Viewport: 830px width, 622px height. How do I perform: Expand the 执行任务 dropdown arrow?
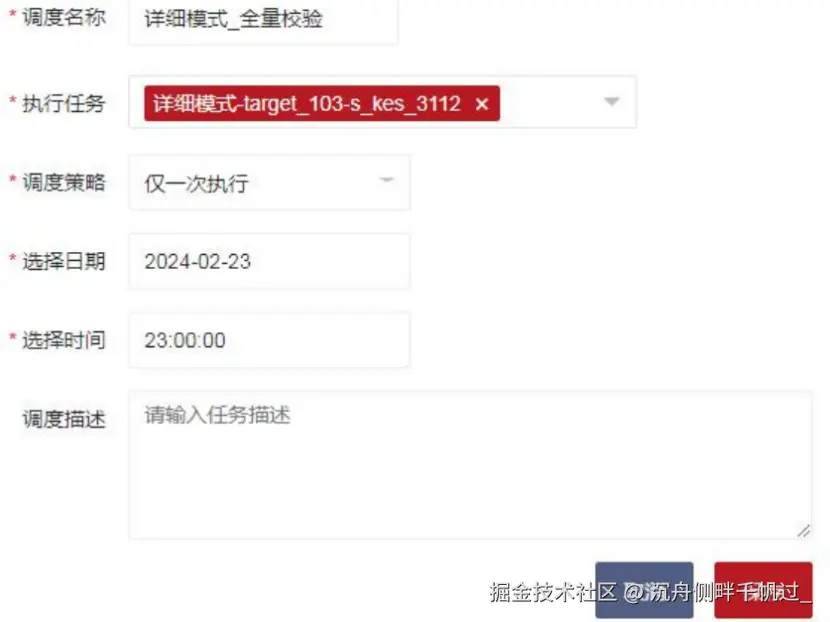pos(611,102)
